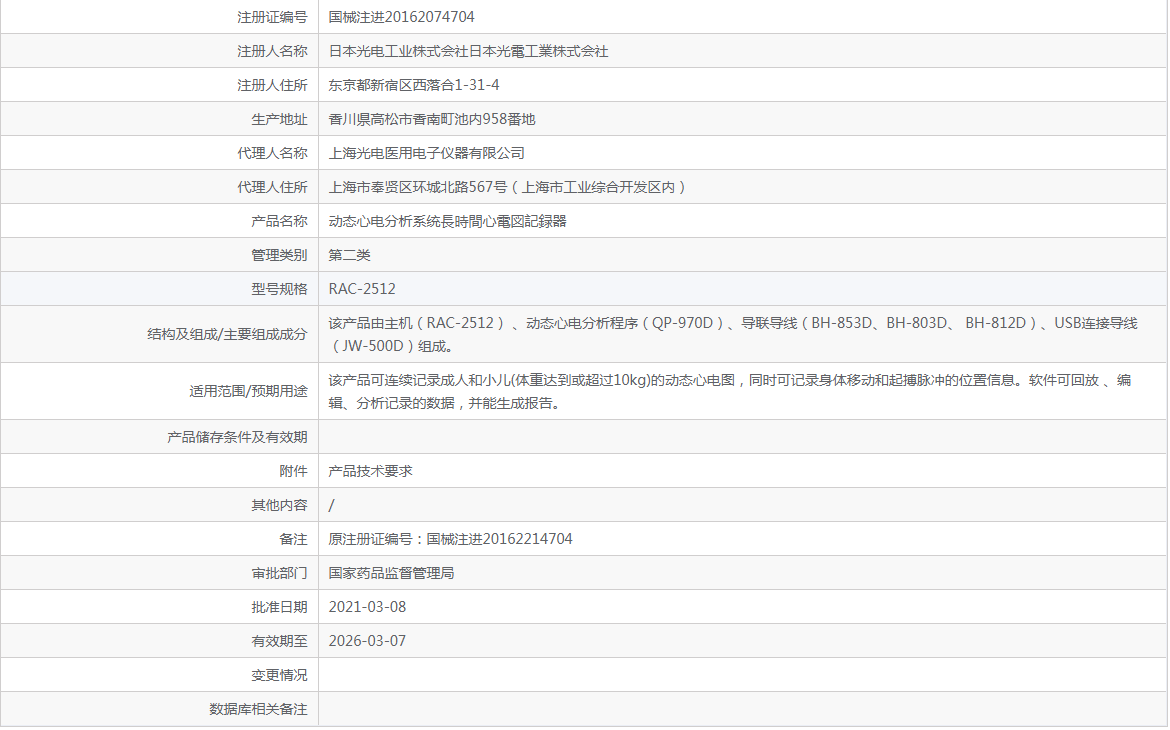This screenshot has height=730, width=1170.
Task: Select the 审批部门 label
Action: [x=279, y=573]
